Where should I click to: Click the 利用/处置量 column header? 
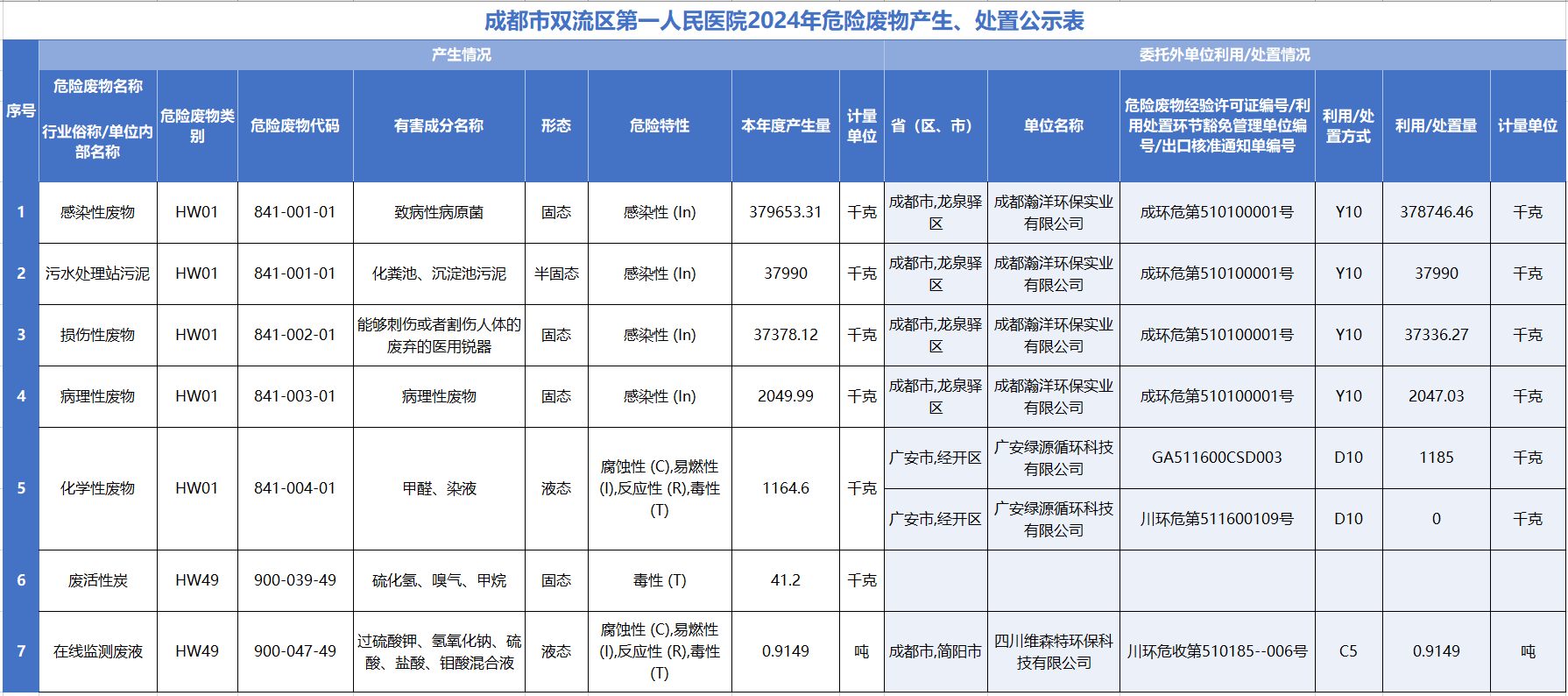point(1437,125)
